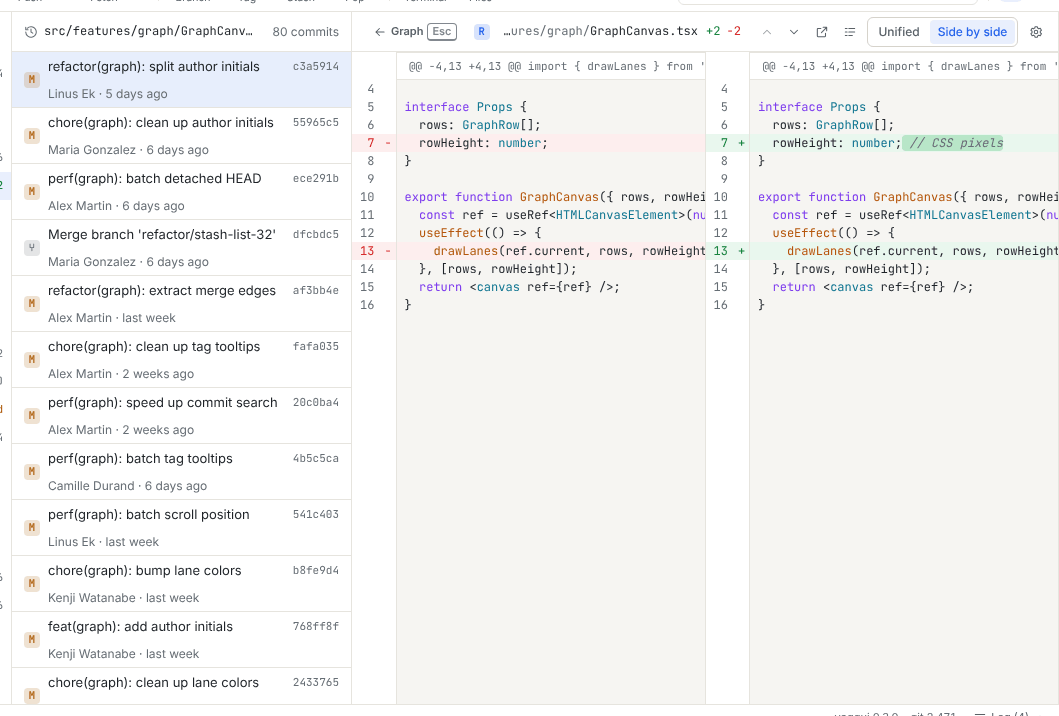This screenshot has width=1059, height=716.
Task: Click the '+2' additions count
Action: [x=713, y=31]
